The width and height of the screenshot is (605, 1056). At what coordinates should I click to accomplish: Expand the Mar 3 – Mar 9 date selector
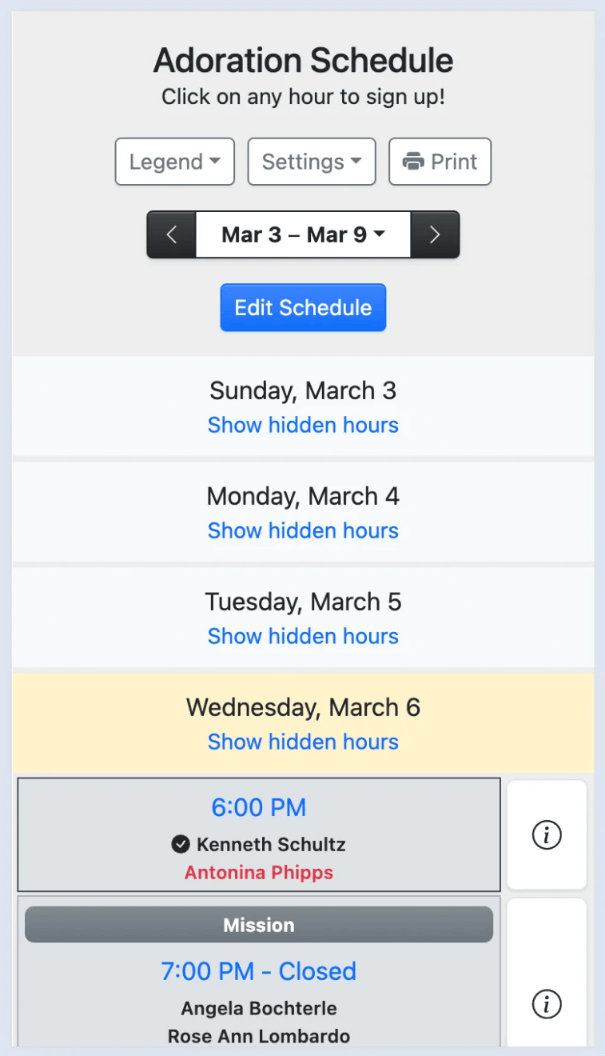303,234
